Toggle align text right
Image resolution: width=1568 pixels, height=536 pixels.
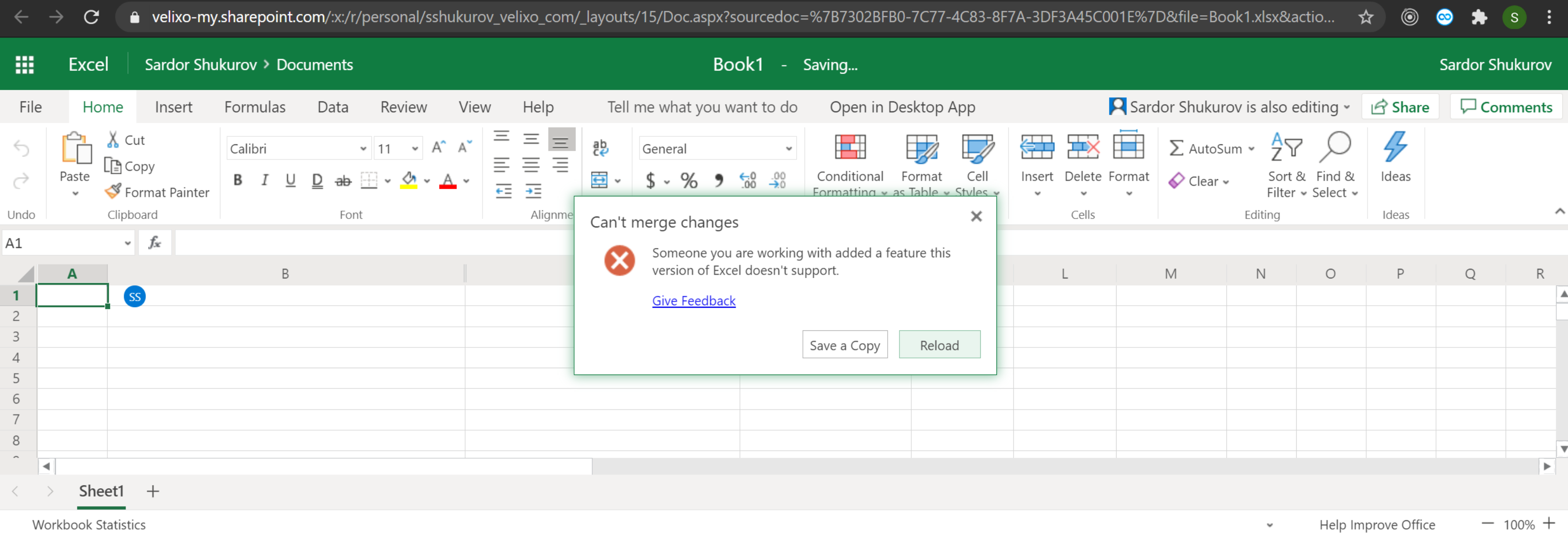pos(561,164)
